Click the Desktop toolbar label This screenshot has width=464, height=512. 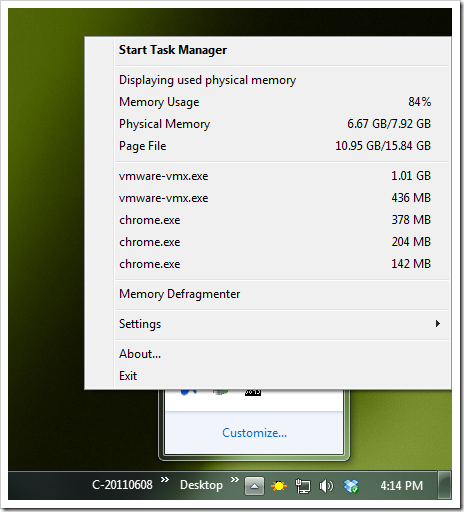pos(201,485)
